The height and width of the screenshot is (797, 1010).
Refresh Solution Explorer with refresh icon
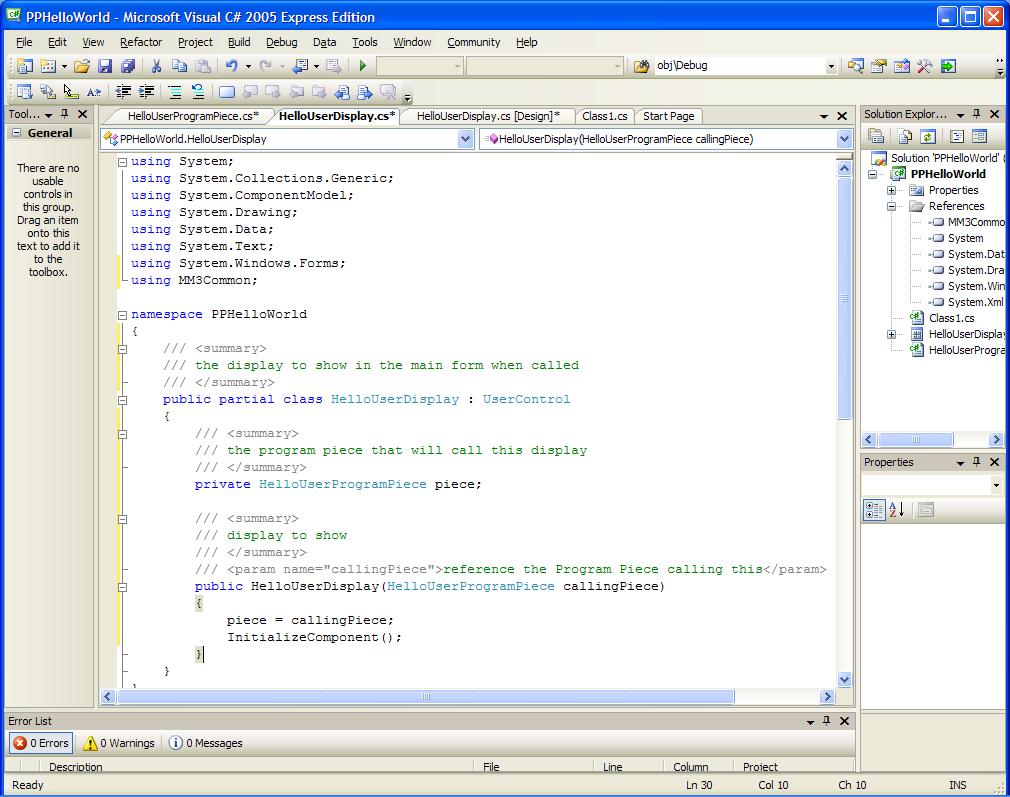pos(928,136)
